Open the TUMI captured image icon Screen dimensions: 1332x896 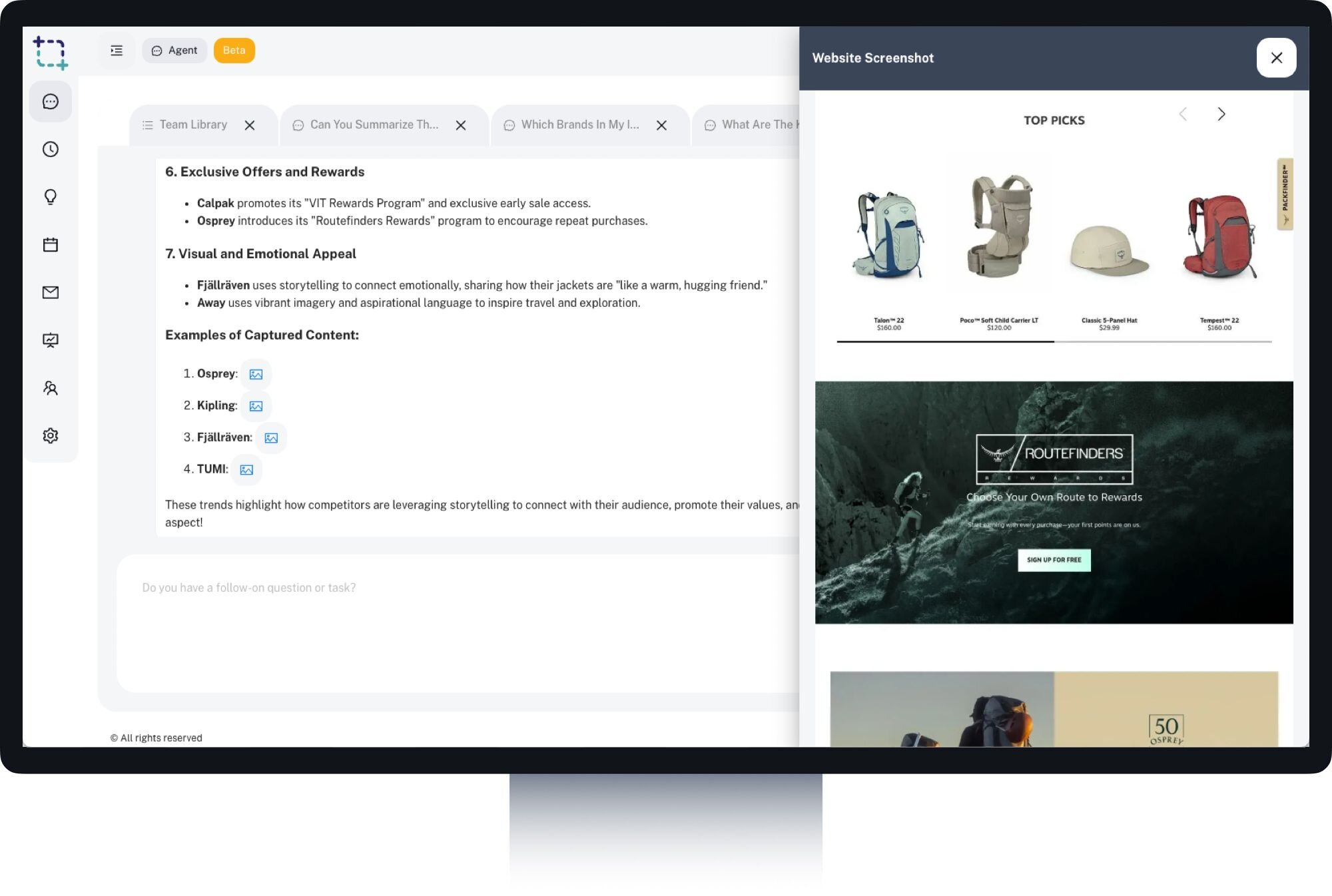(x=246, y=470)
